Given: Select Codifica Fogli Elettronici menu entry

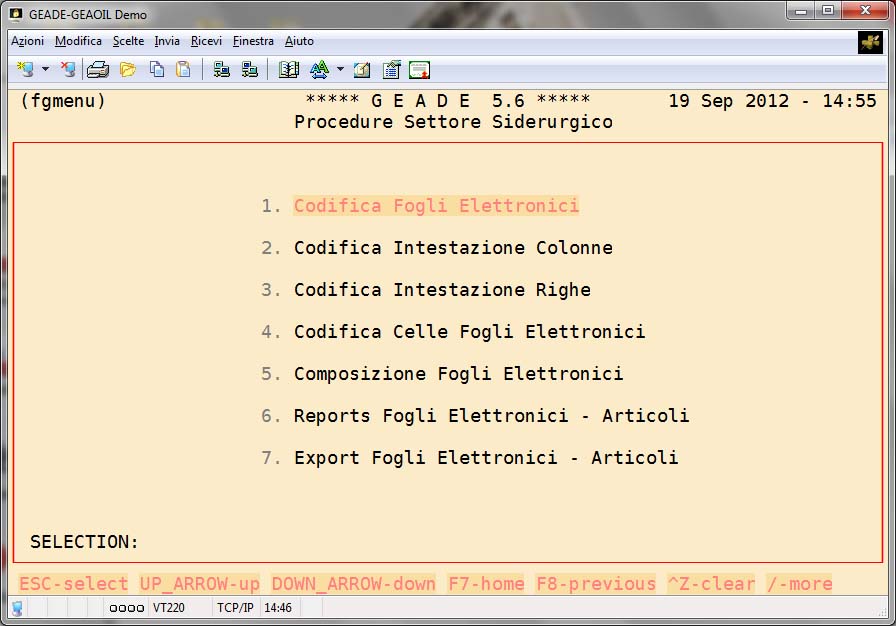Looking at the screenshot, I should [x=436, y=206].
